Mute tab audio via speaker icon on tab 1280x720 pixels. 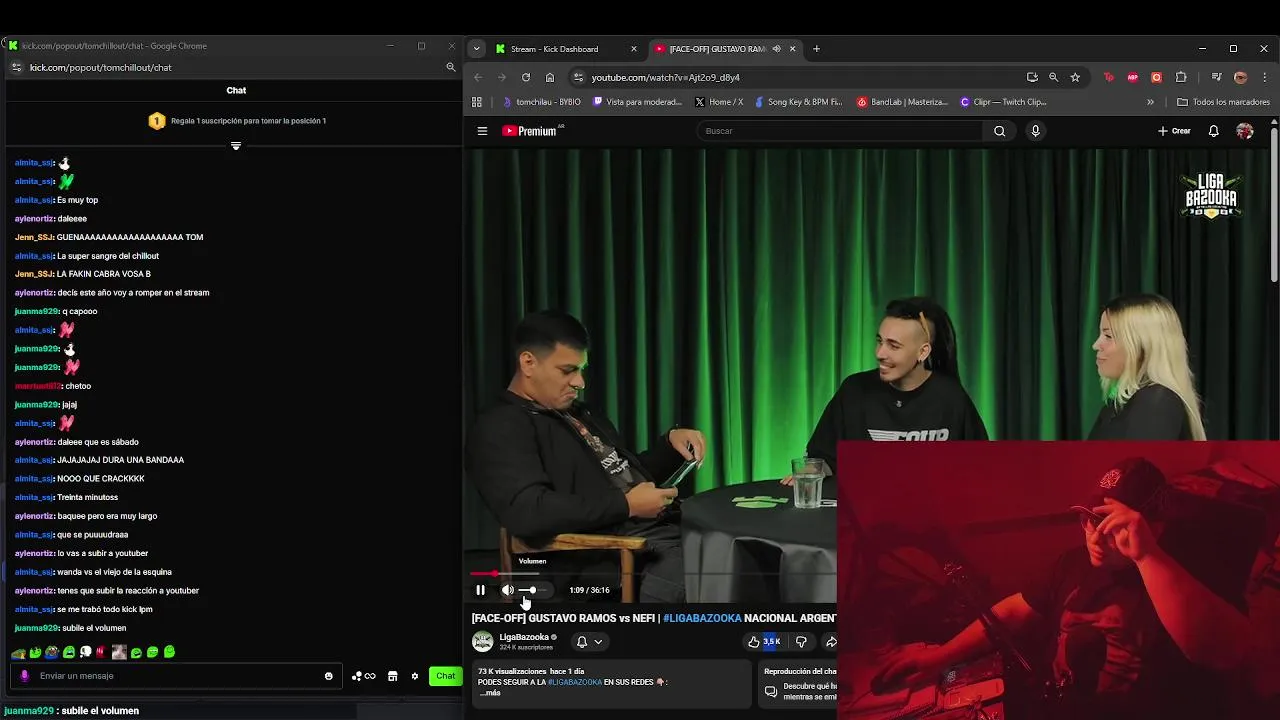point(776,49)
